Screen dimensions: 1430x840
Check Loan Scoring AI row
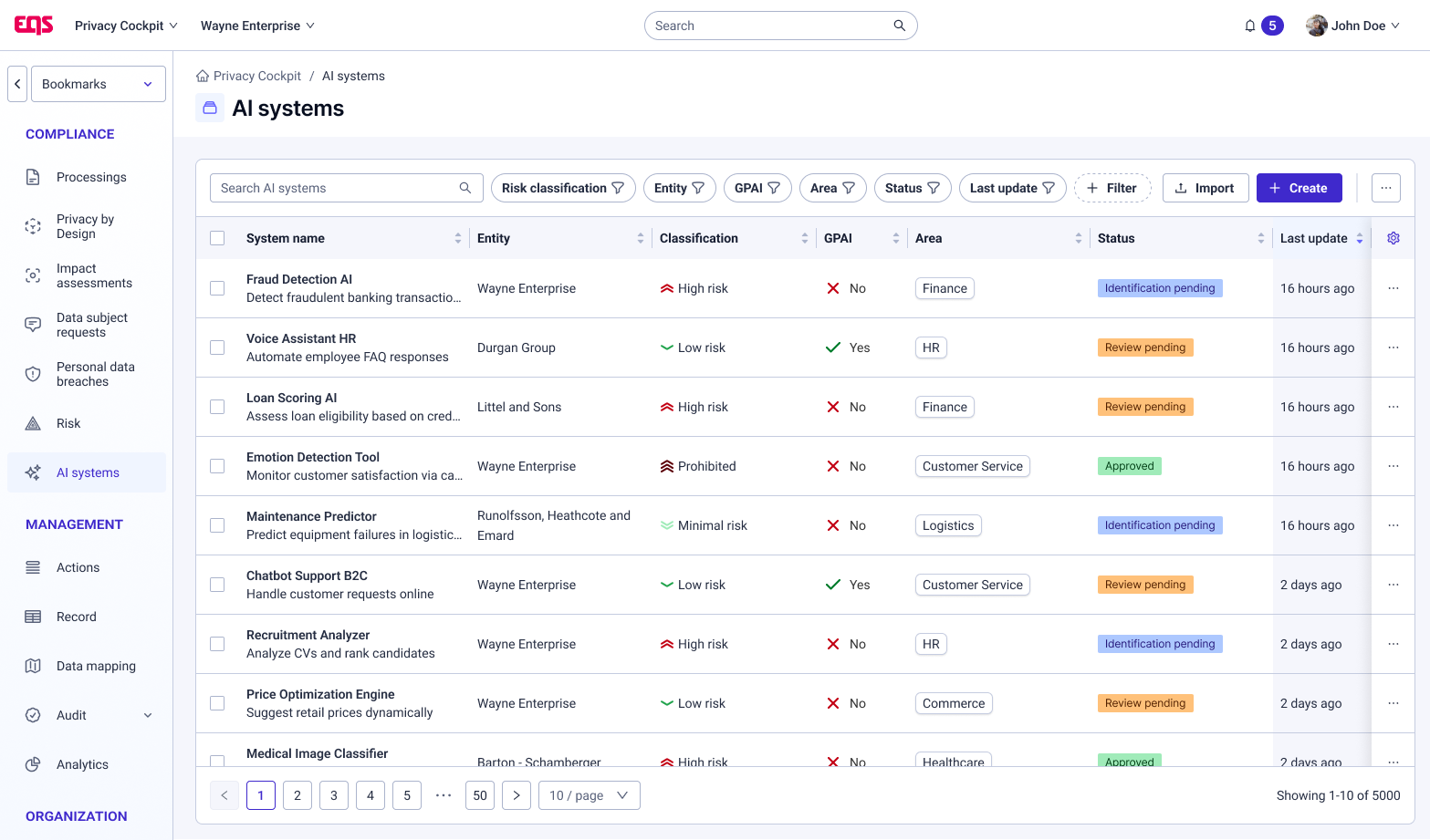point(217,407)
